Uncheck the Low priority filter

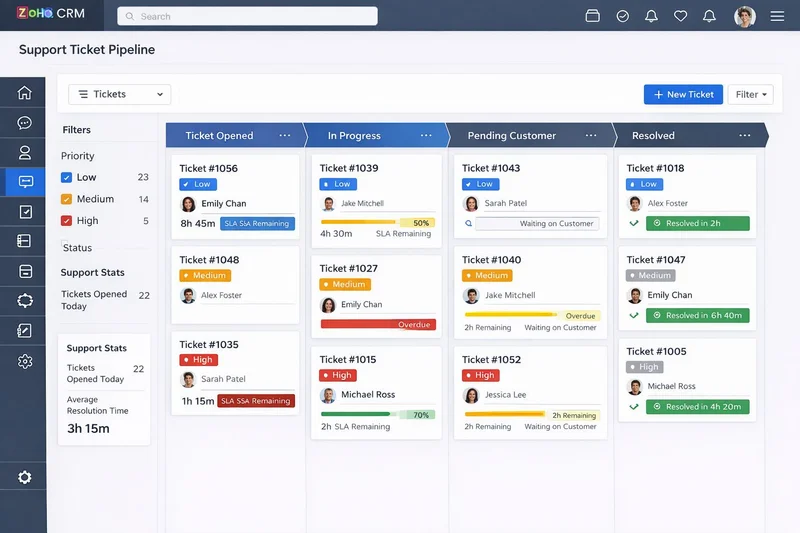click(x=66, y=177)
